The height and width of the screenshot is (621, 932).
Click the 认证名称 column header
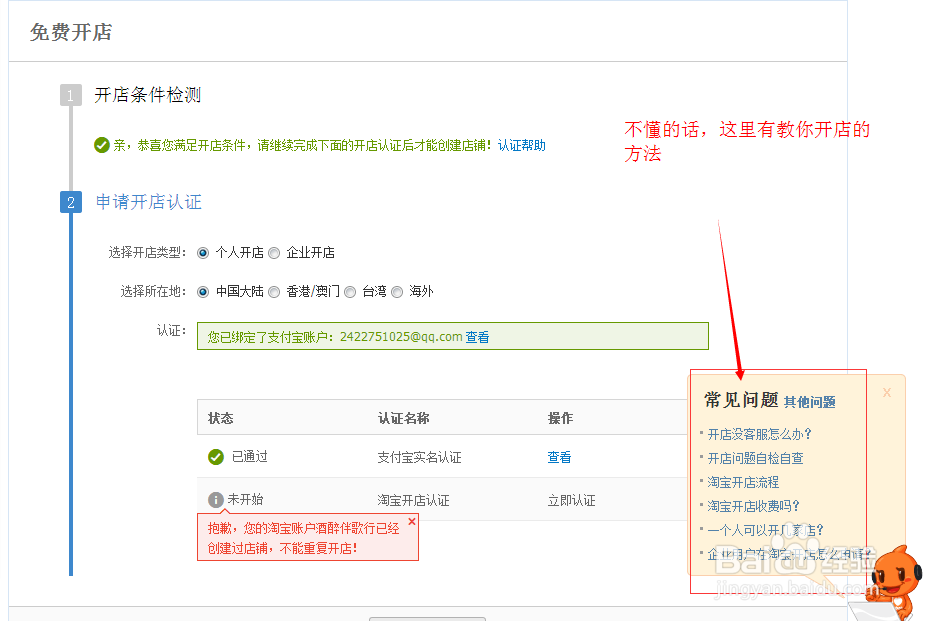pos(404,418)
